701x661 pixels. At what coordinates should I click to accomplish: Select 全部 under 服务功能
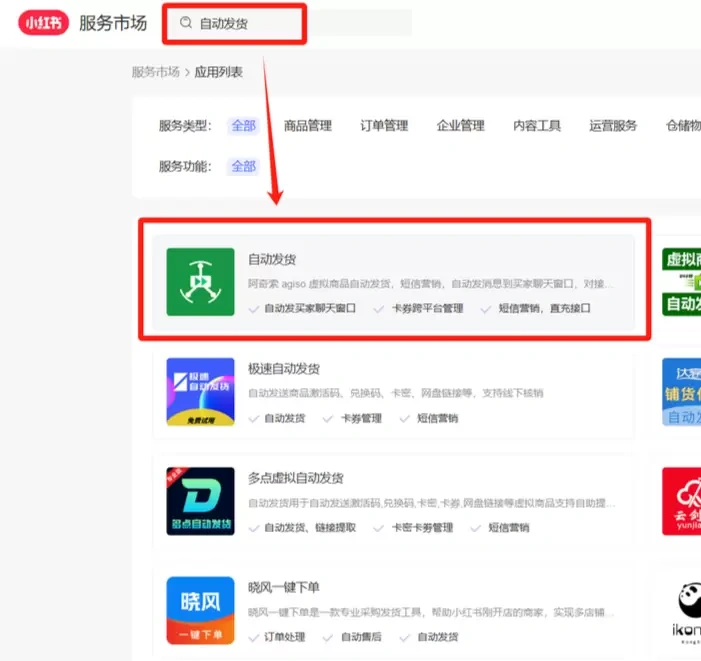click(243, 167)
